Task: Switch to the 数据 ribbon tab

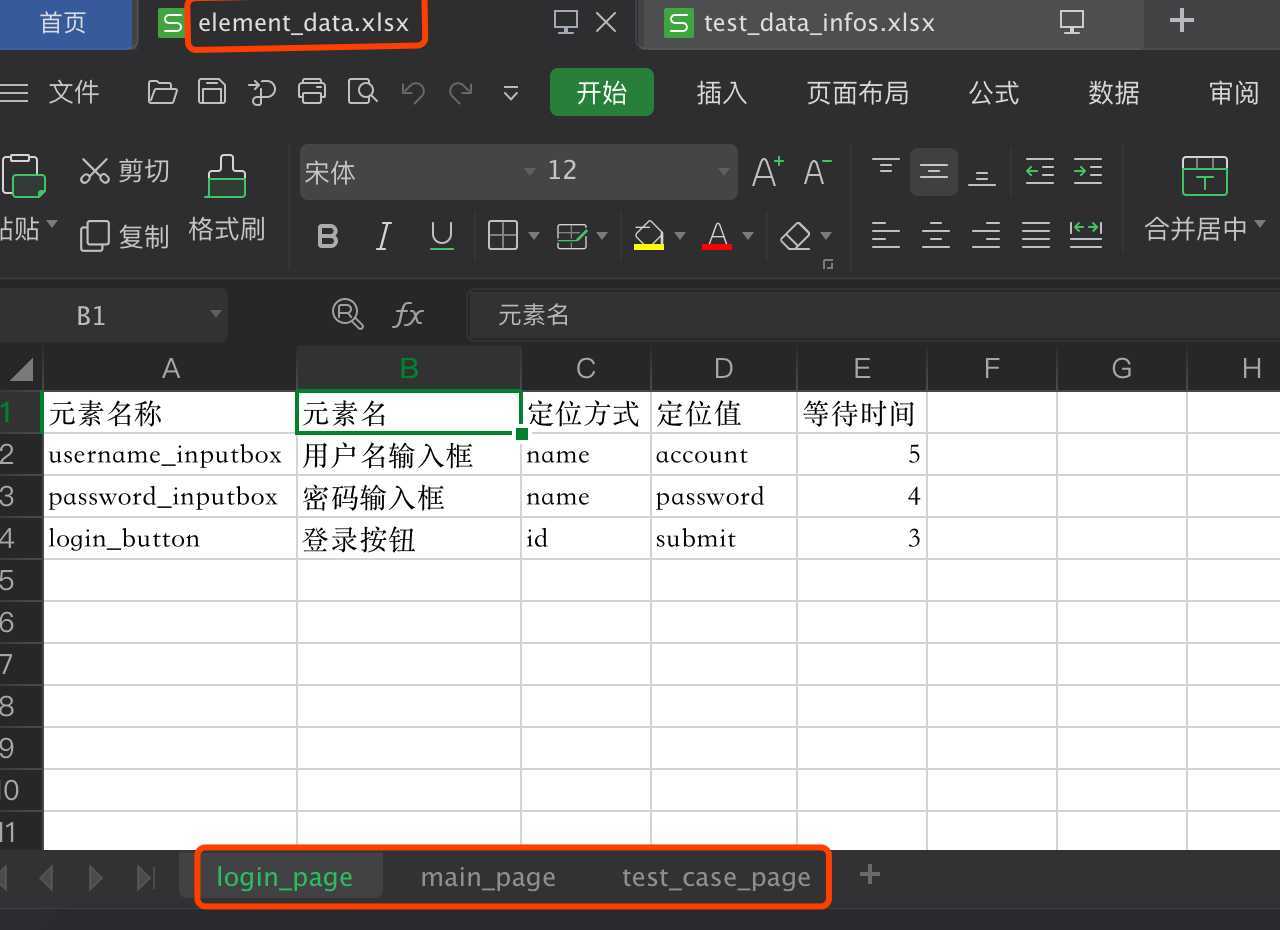Action: tap(1114, 93)
